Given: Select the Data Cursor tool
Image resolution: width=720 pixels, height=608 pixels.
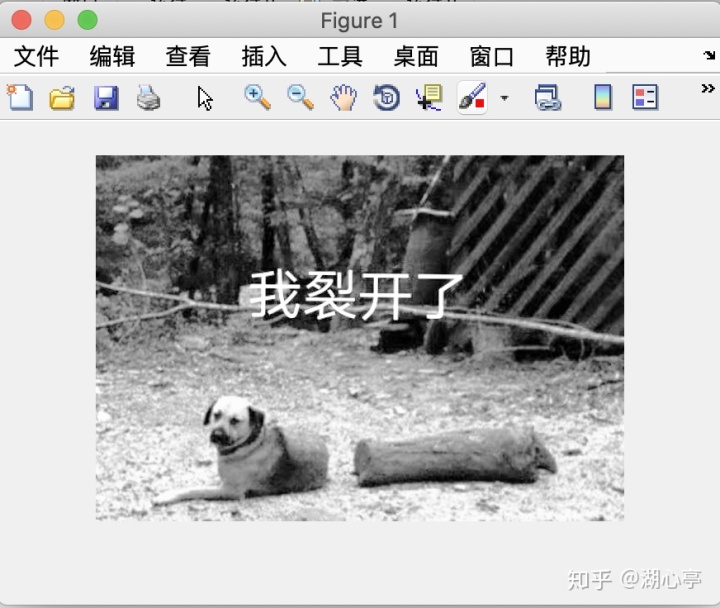Looking at the screenshot, I should (429, 97).
